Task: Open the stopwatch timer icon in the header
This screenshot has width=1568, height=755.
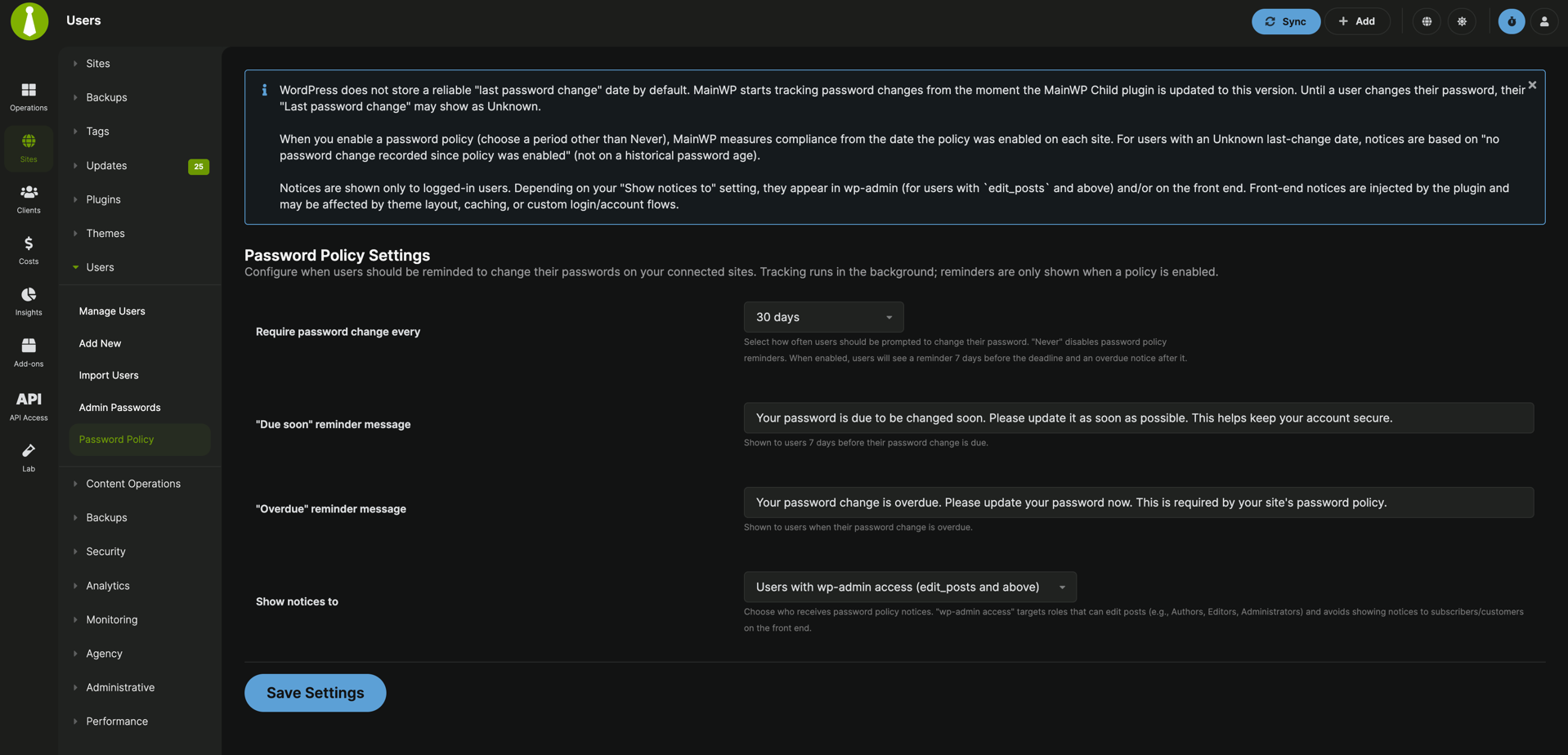Action: click(1510, 21)
